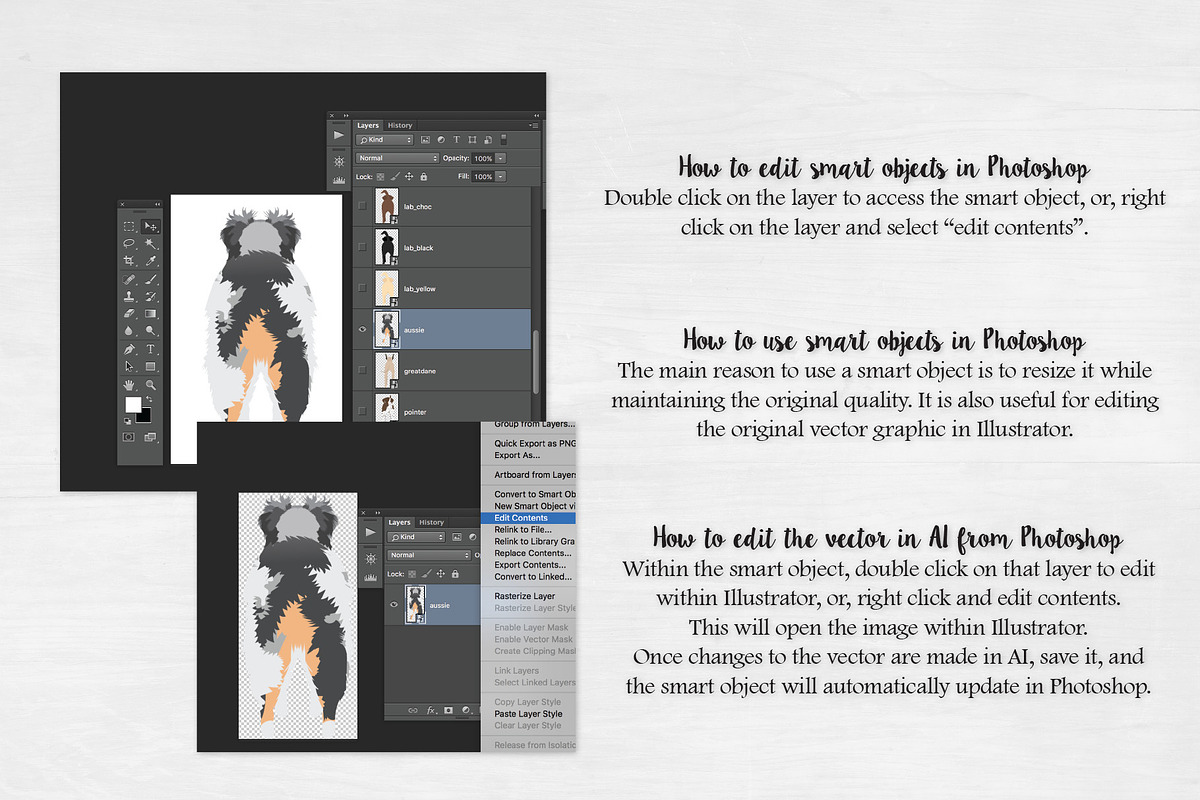Switch to History tab above lab_choc layer
The height and width of the screenshot is (800, 1200).
[x=400, y=126]
